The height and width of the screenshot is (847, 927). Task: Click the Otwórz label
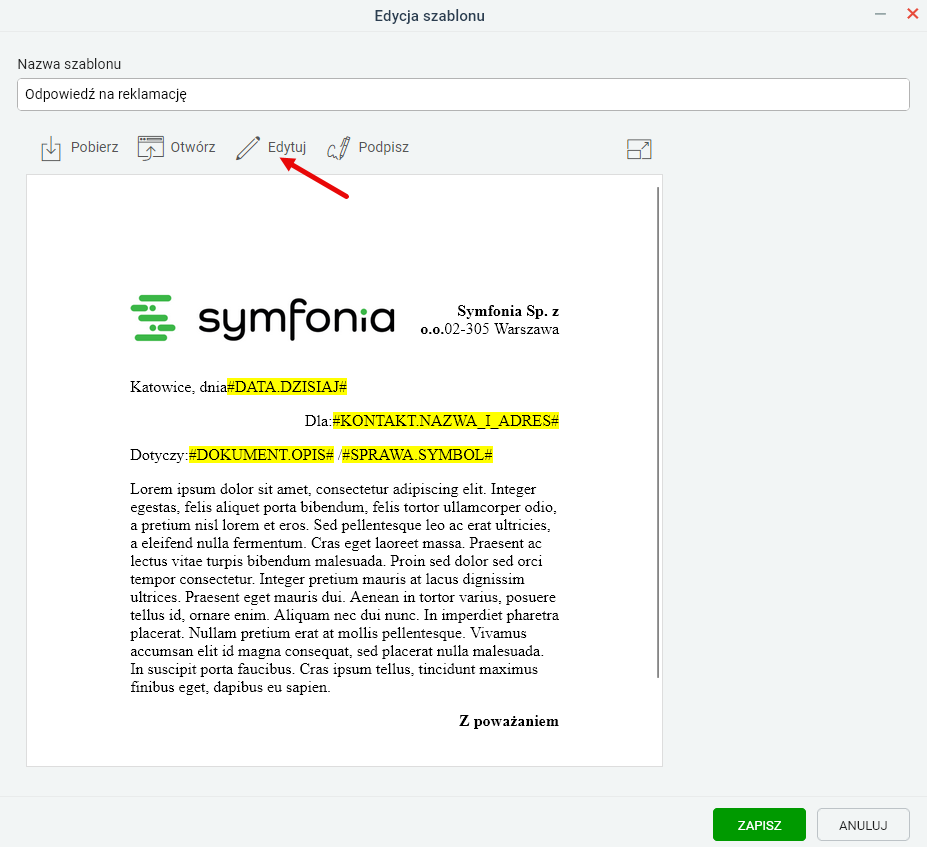[193, 147]
